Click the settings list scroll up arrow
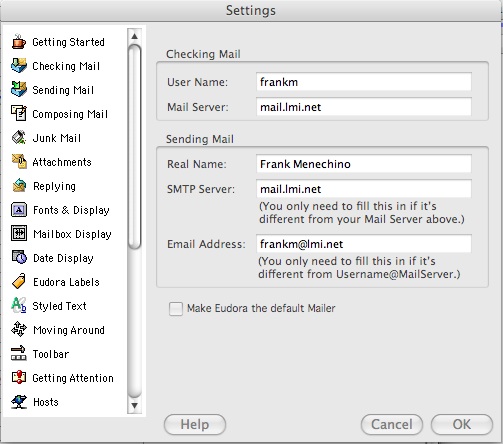503x444 pixels. [135, 36]
